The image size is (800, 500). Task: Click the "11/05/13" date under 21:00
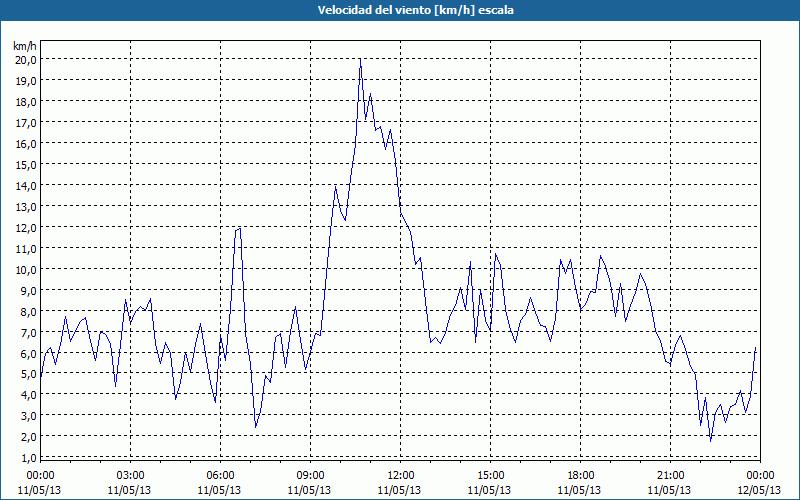pos(669,490)
